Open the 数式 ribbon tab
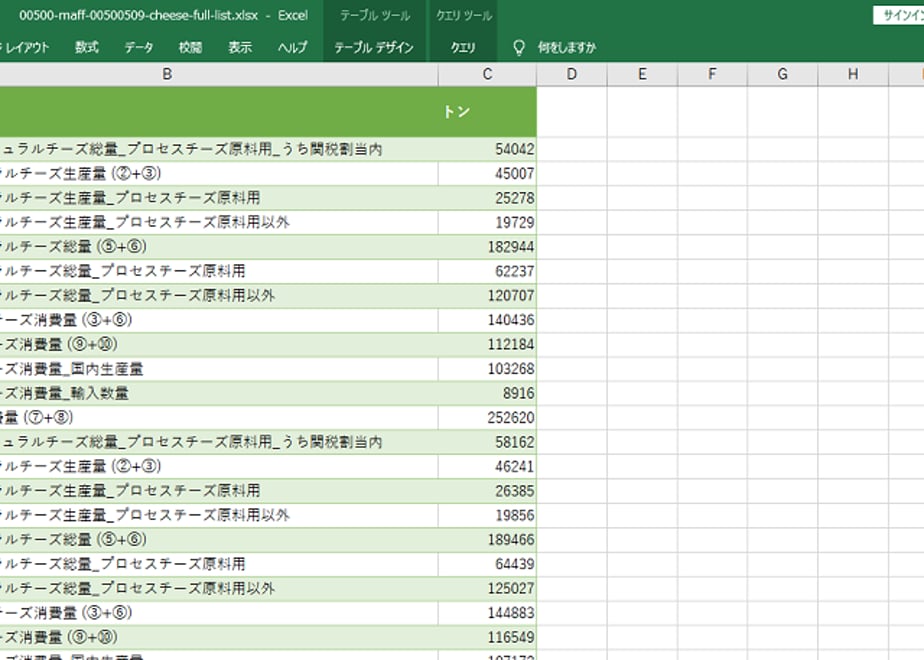 tap(87, 48)
